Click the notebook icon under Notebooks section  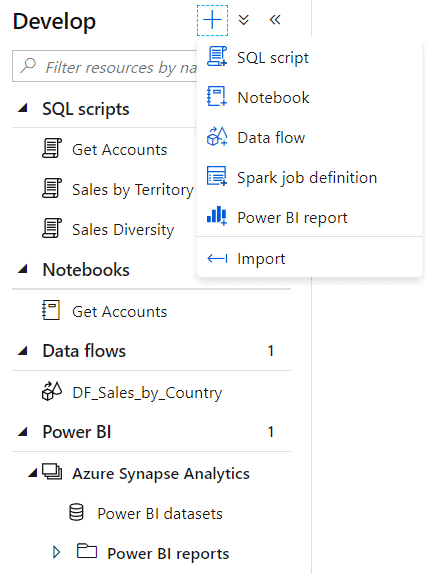(x=51, y=310)
